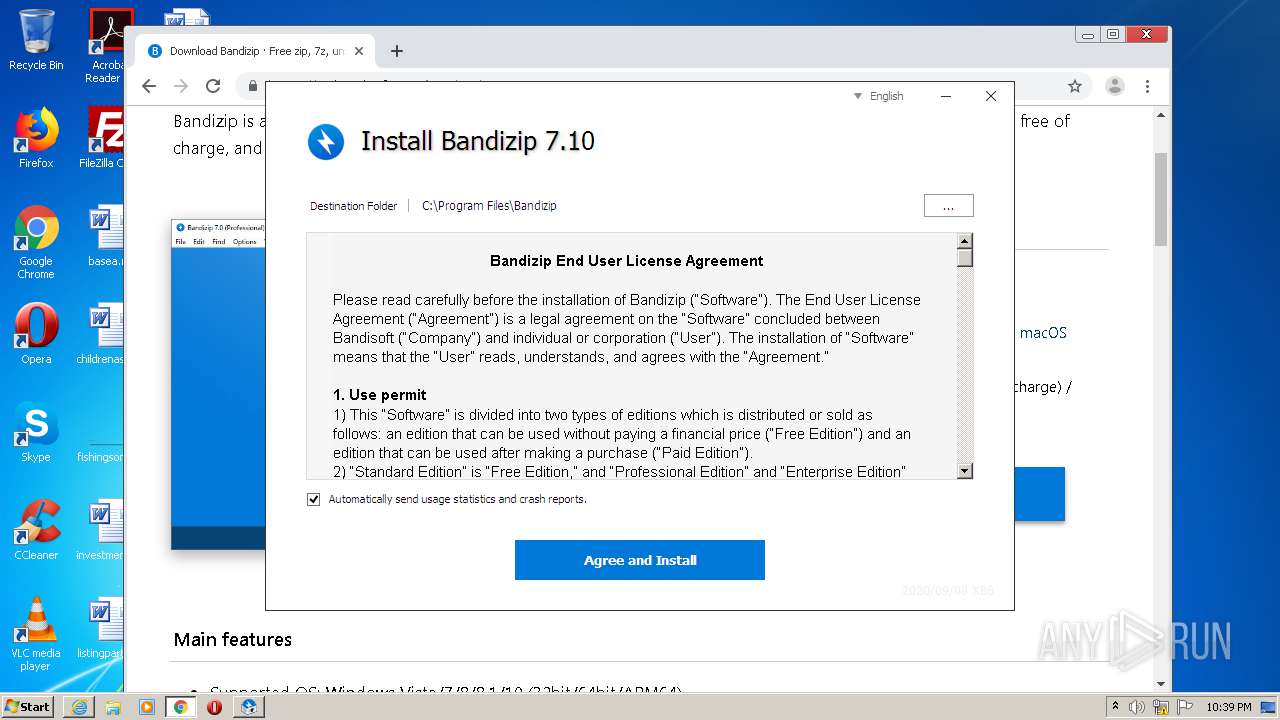
Task: Switch to Chrome taskbar button
Action: click(181, 707)
